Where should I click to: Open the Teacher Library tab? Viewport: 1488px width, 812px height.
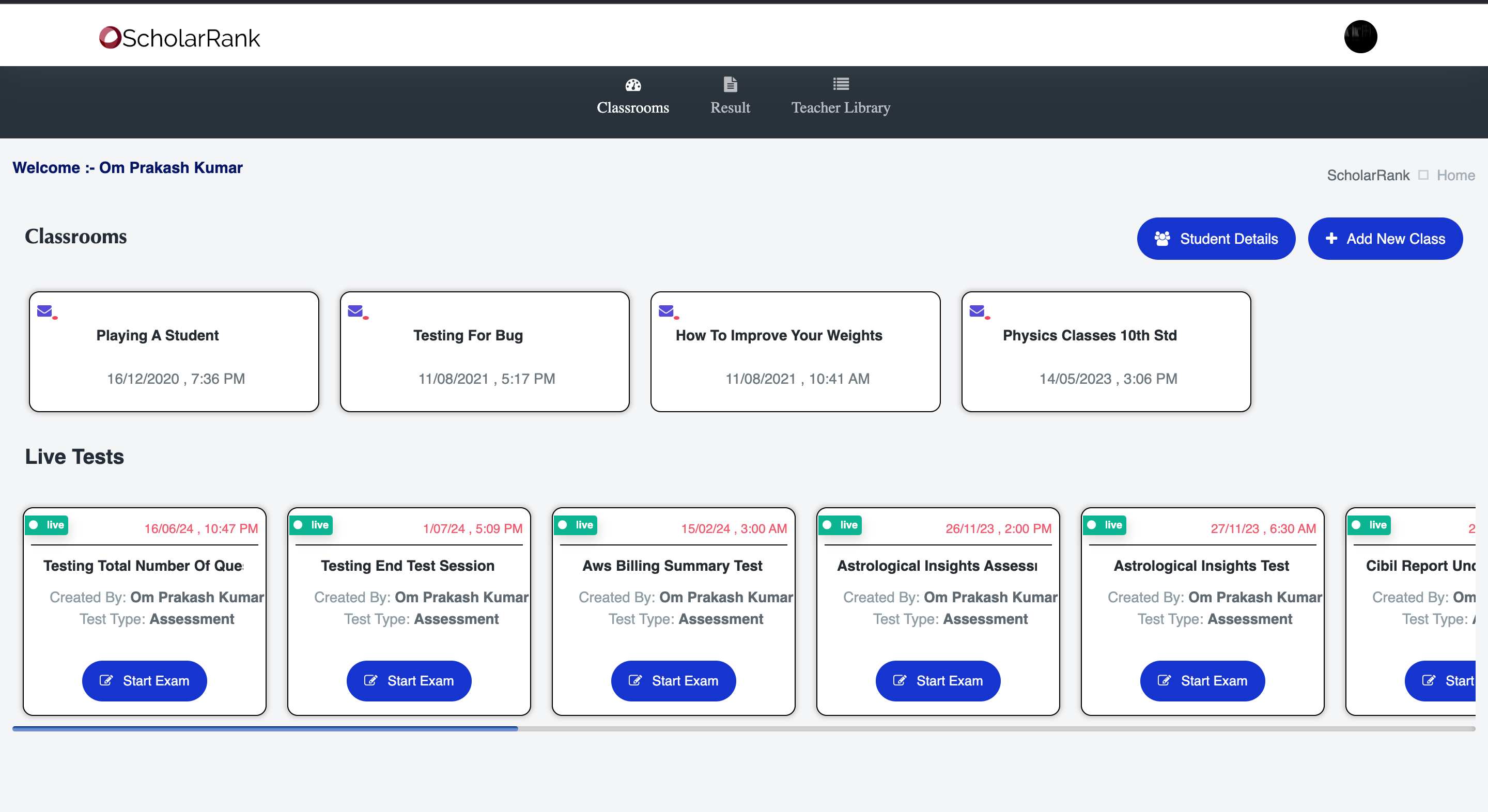[841, 107]
